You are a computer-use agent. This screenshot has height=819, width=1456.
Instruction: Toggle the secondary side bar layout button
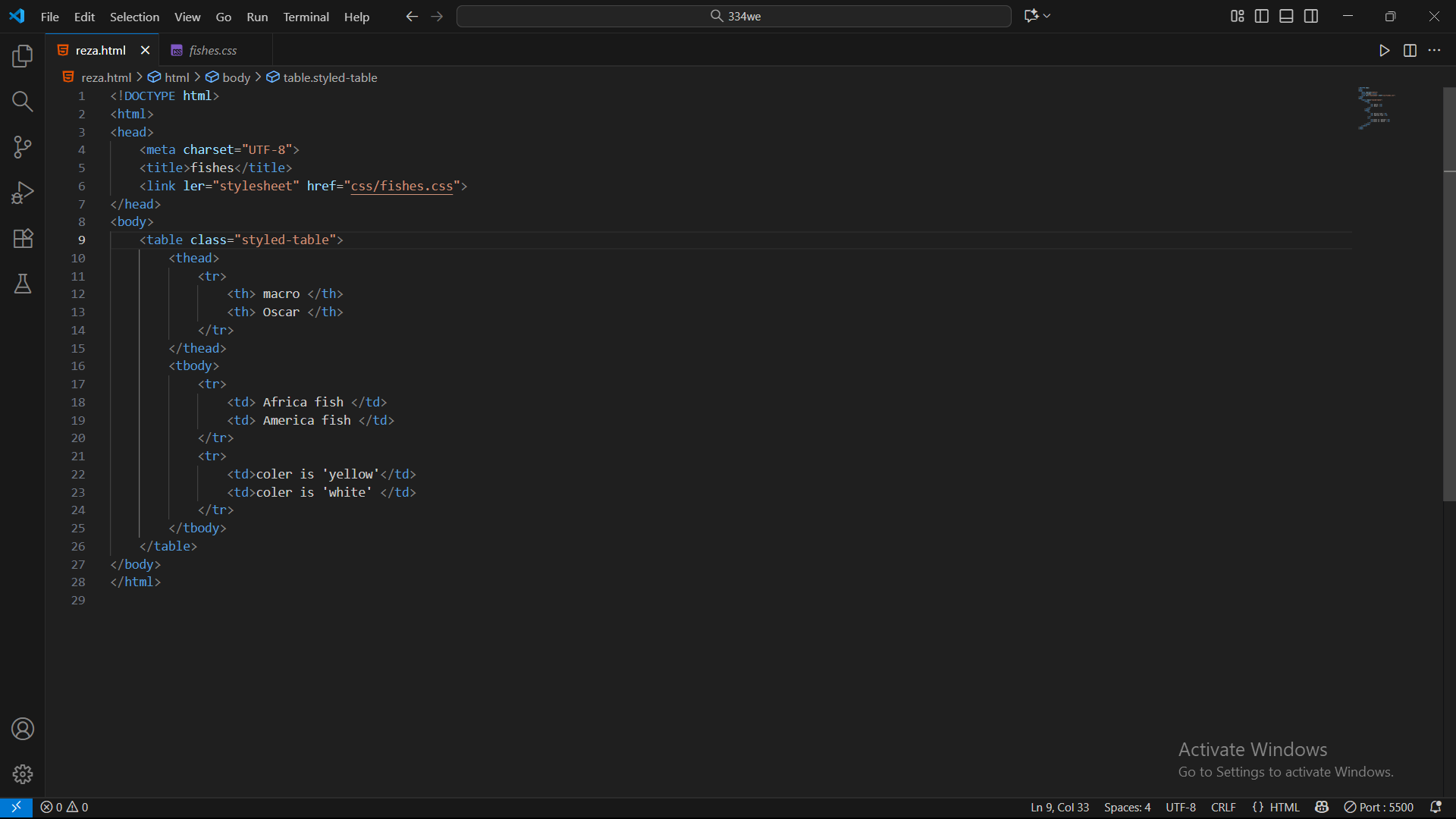[1311, 16]
